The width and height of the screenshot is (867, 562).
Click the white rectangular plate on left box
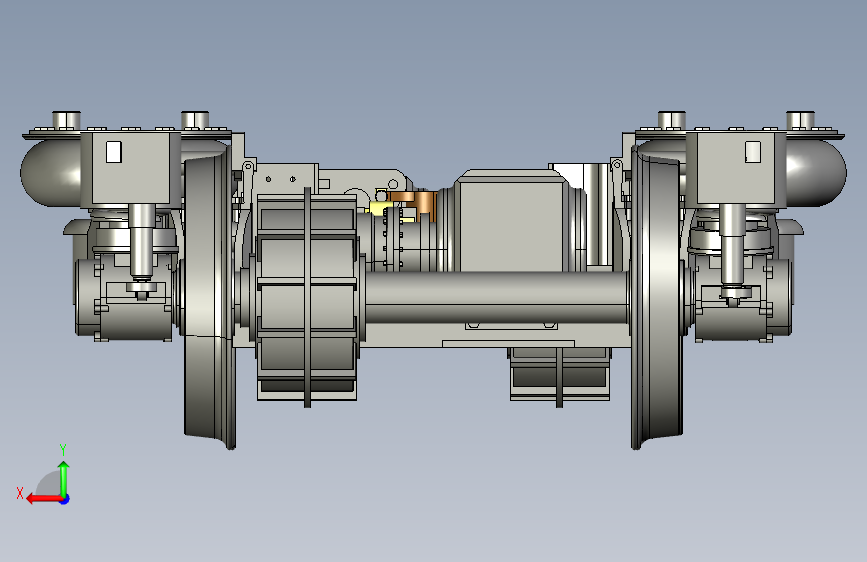(114, 152)
